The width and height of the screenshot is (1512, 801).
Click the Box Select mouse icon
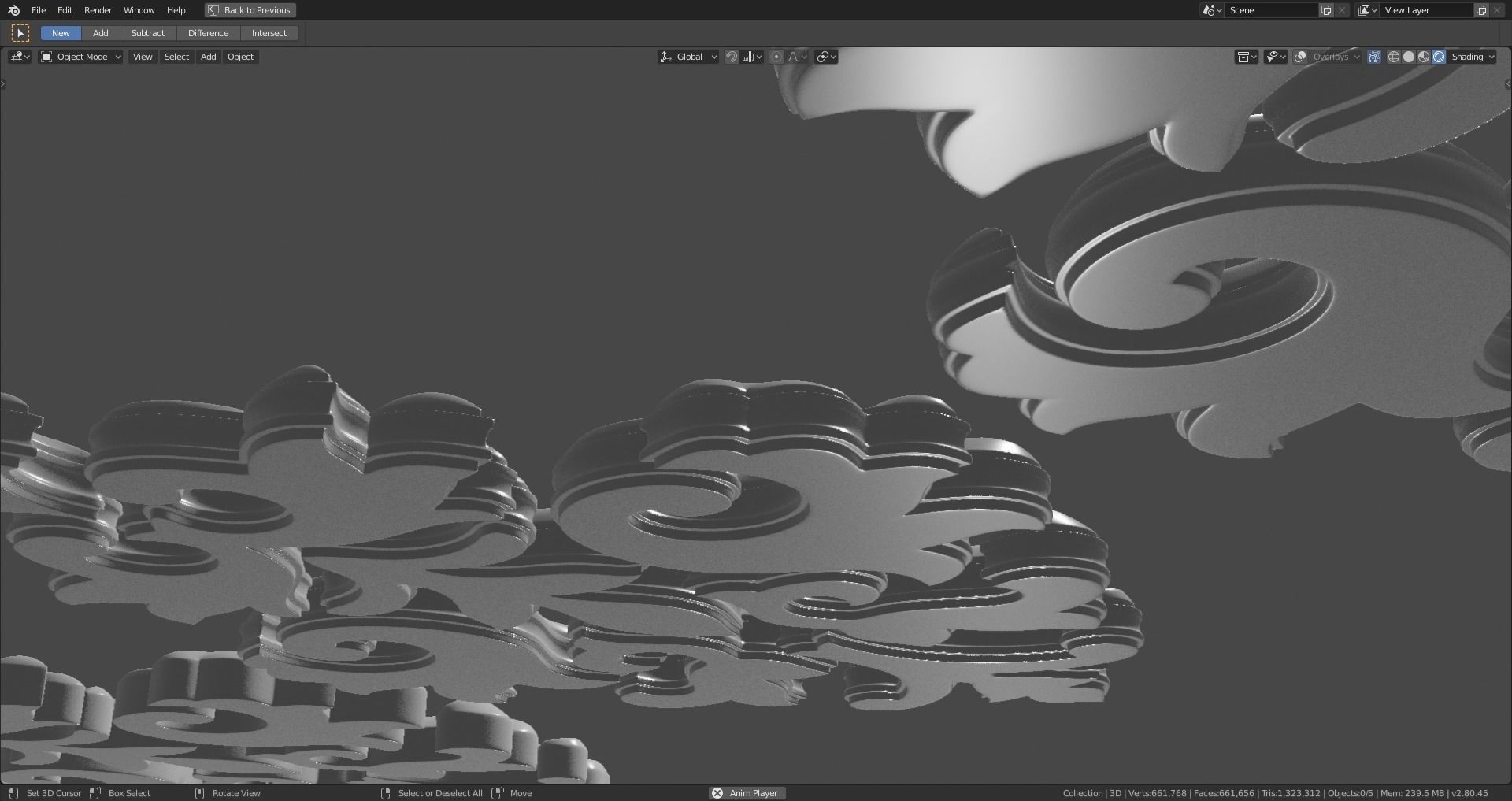click(x=96, y=793)
